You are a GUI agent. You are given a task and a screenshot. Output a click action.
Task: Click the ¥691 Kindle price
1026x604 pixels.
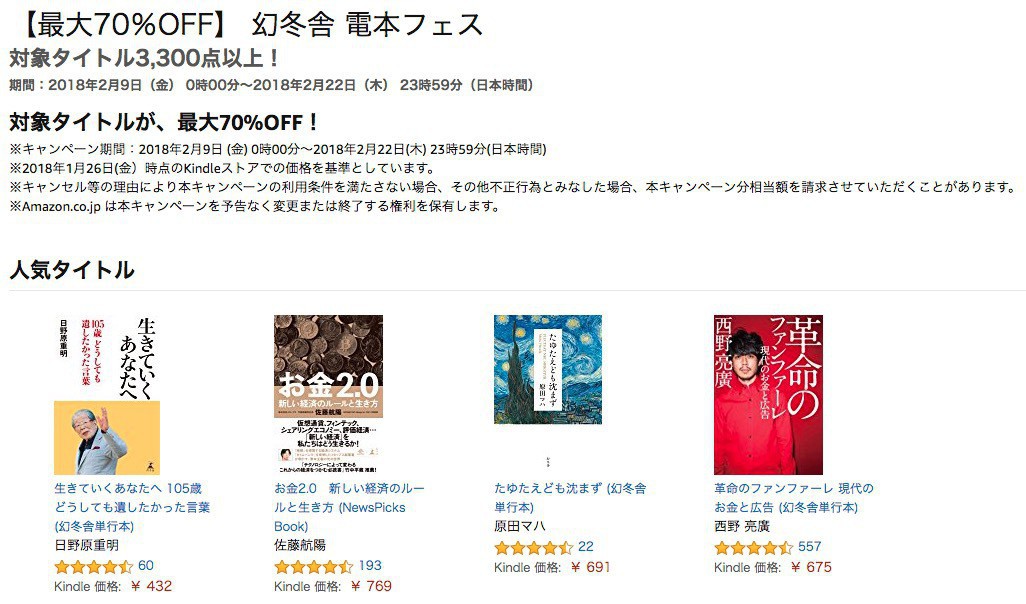tap(590, 567)
